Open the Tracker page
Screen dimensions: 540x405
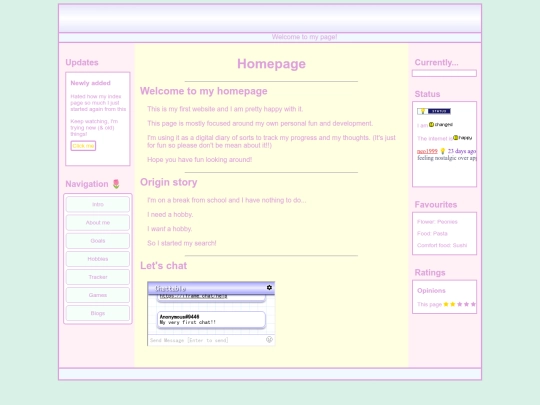point(98,277)
